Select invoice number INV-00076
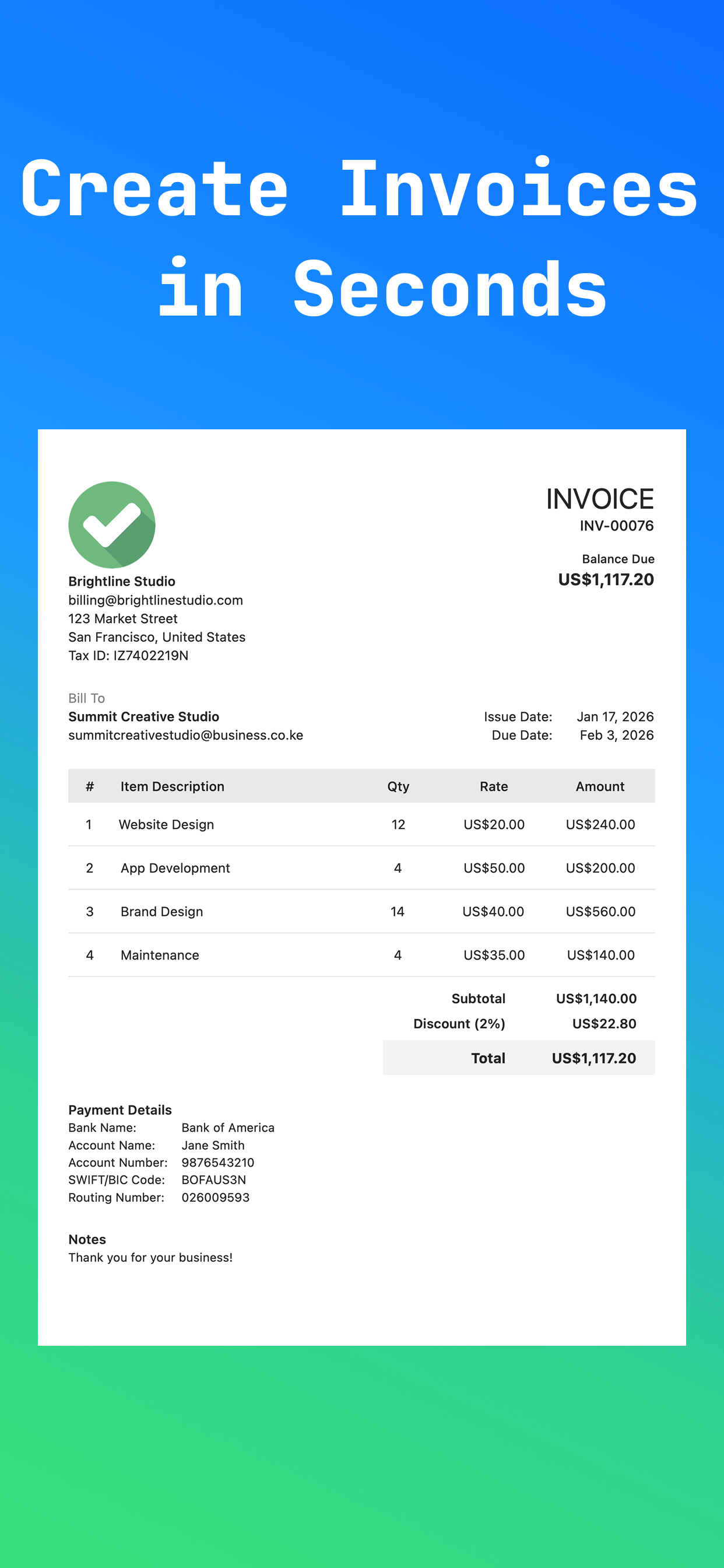The height and width of the screenshot is (1568, 724). coord(616,526)
